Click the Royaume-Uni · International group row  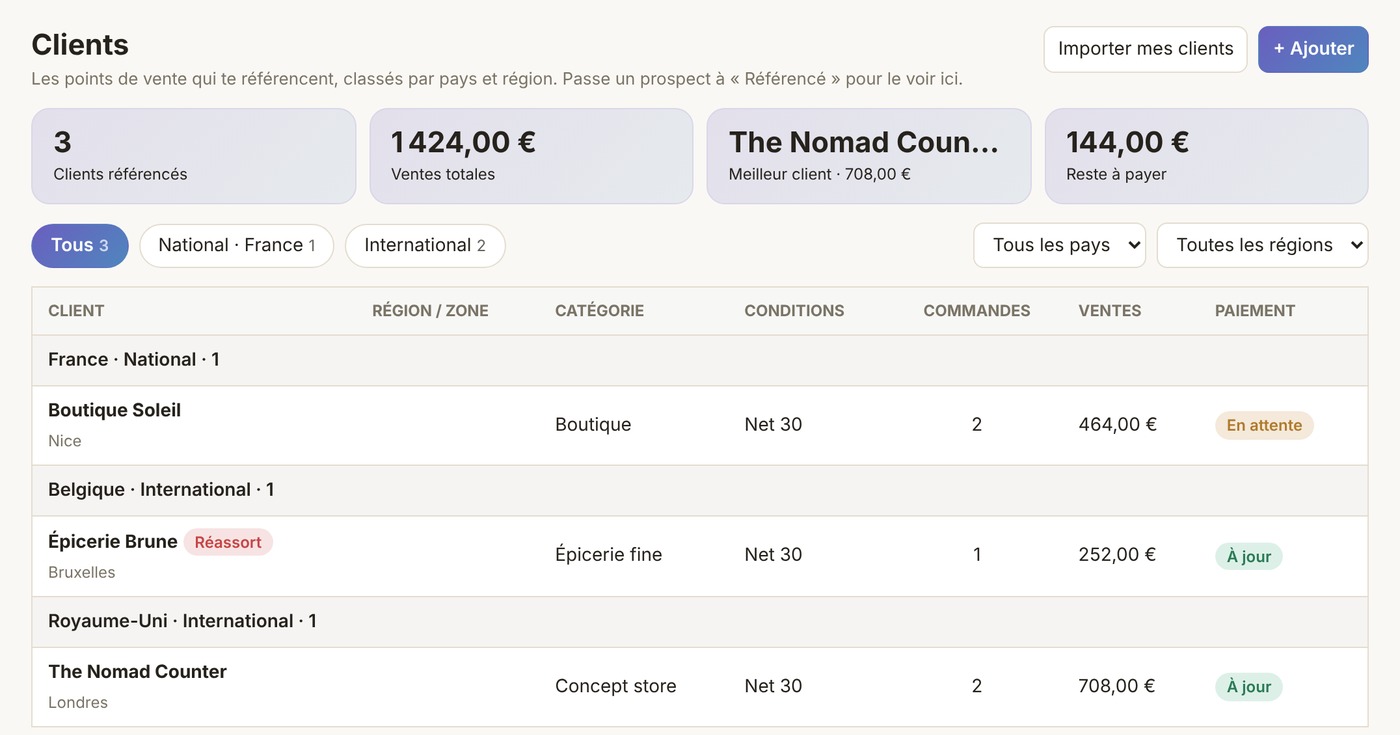[700, 622]
